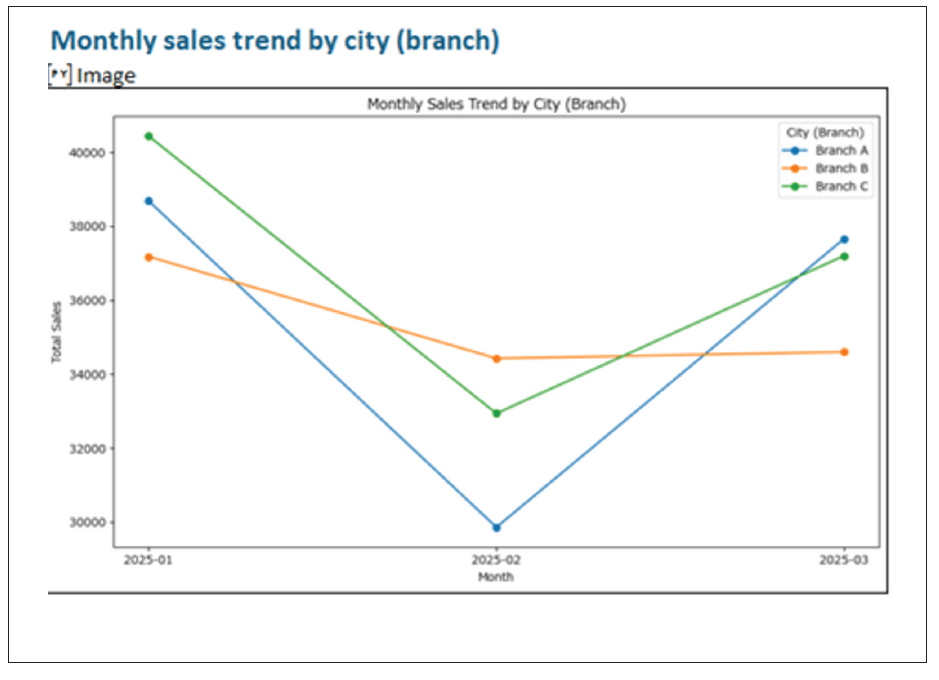Click Branch A's data point at 2025-01

(149, 201)
